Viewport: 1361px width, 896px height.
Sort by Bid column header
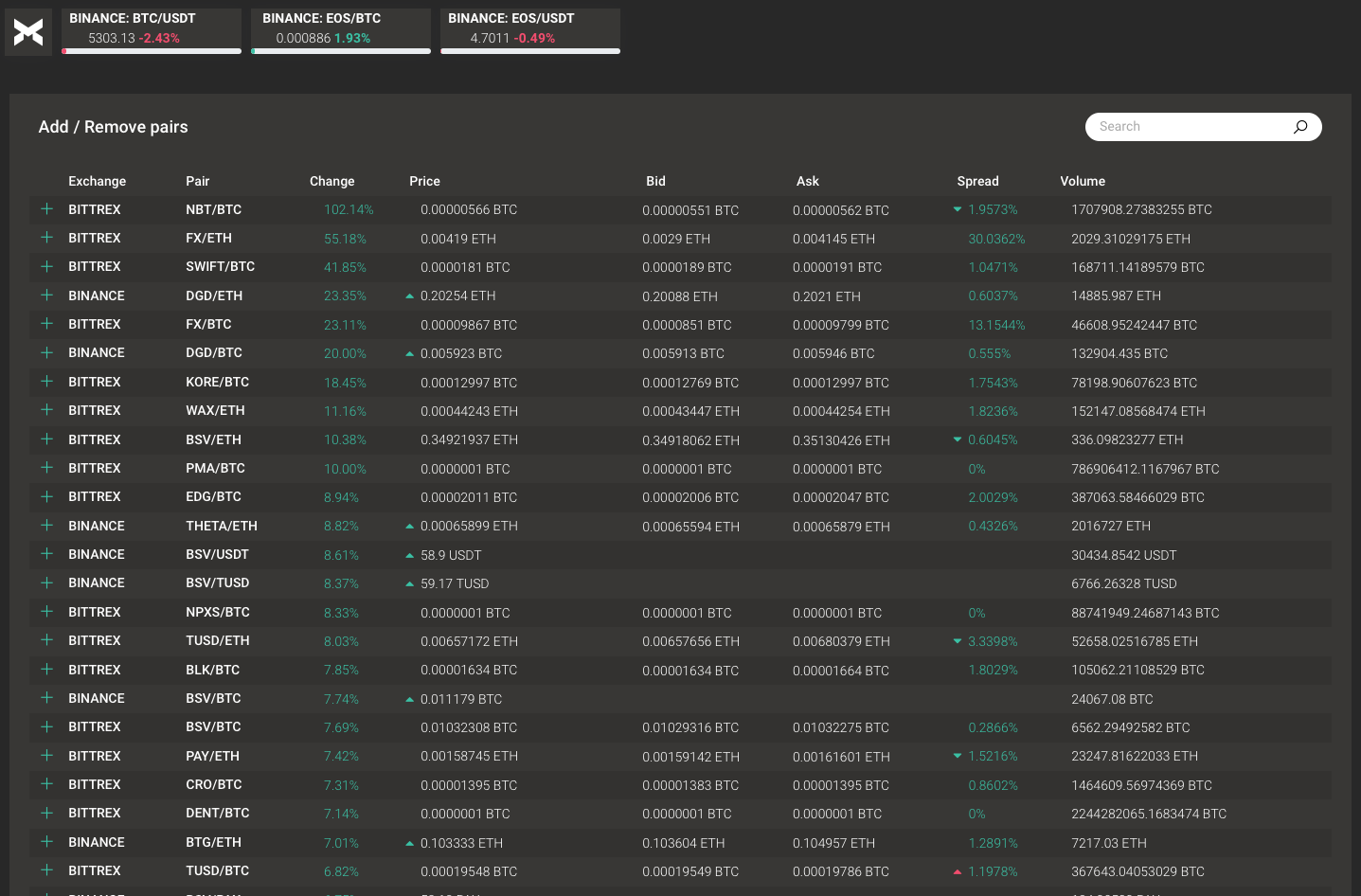(x=655, y=181)
